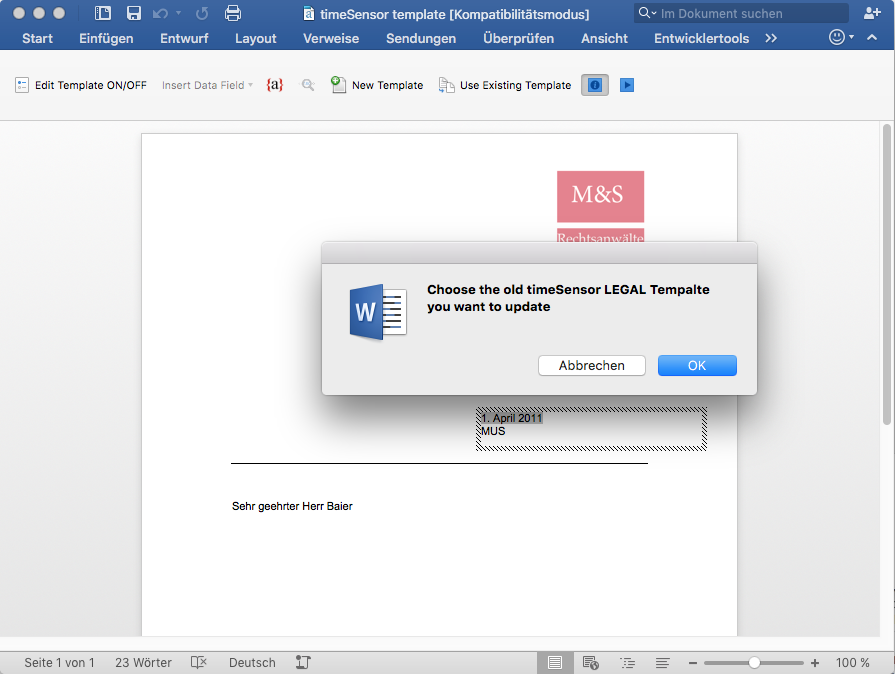Switch to the Einfügen tab
This screenshot has width=895, height=674.
(x=106, y=38)
